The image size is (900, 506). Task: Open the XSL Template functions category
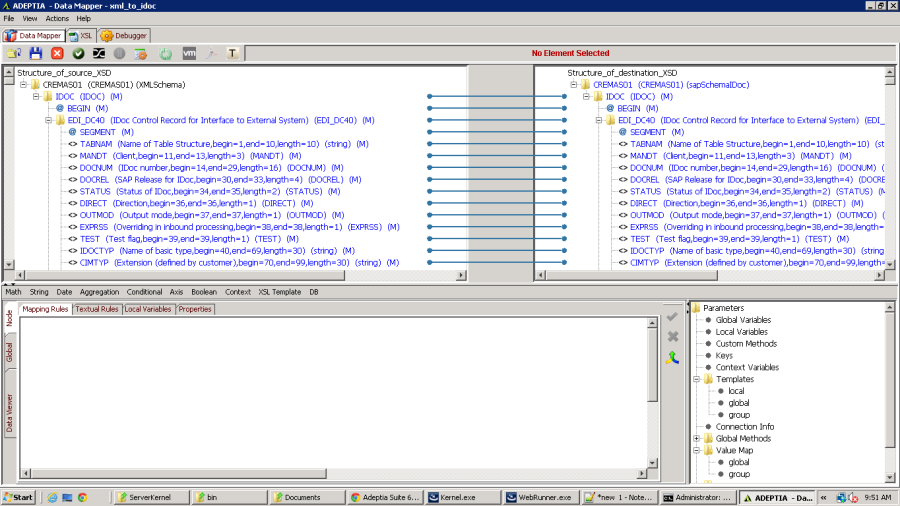[280, 292]
